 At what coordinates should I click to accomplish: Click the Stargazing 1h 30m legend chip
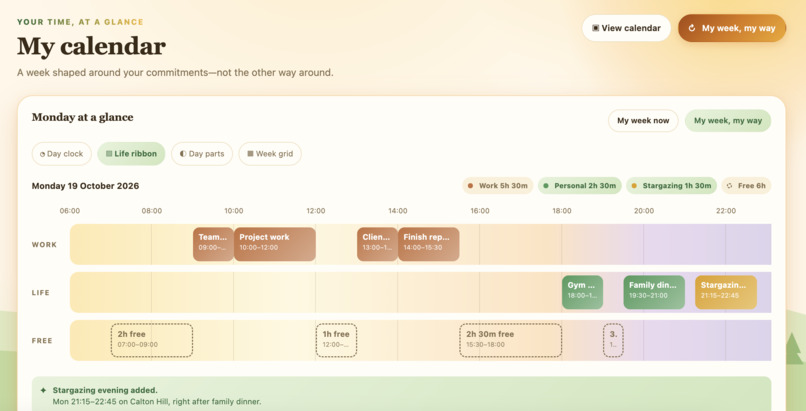tap(671, 186)
